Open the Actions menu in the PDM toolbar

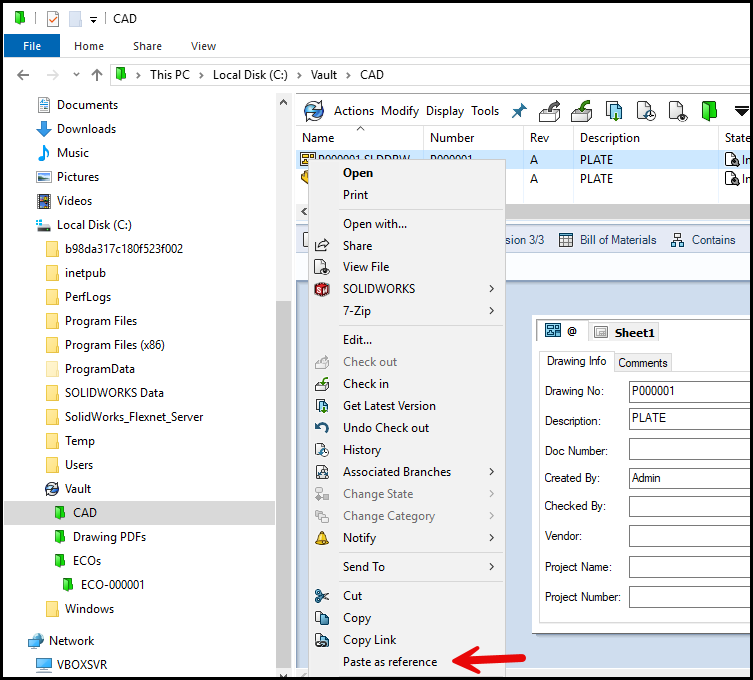pyautogui.click(x=354, y=111)
